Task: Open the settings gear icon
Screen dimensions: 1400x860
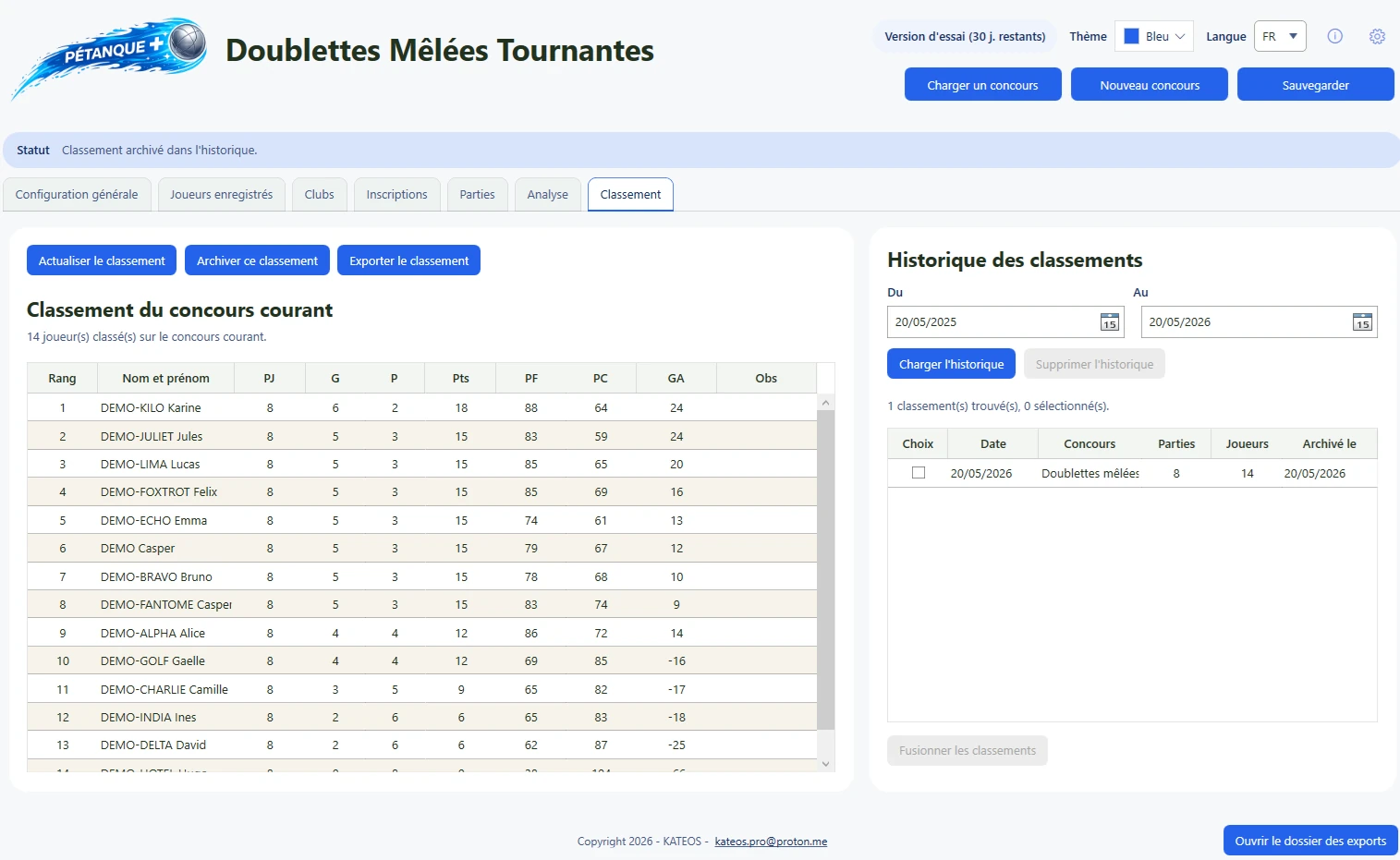Action: tap(1377, 36)
